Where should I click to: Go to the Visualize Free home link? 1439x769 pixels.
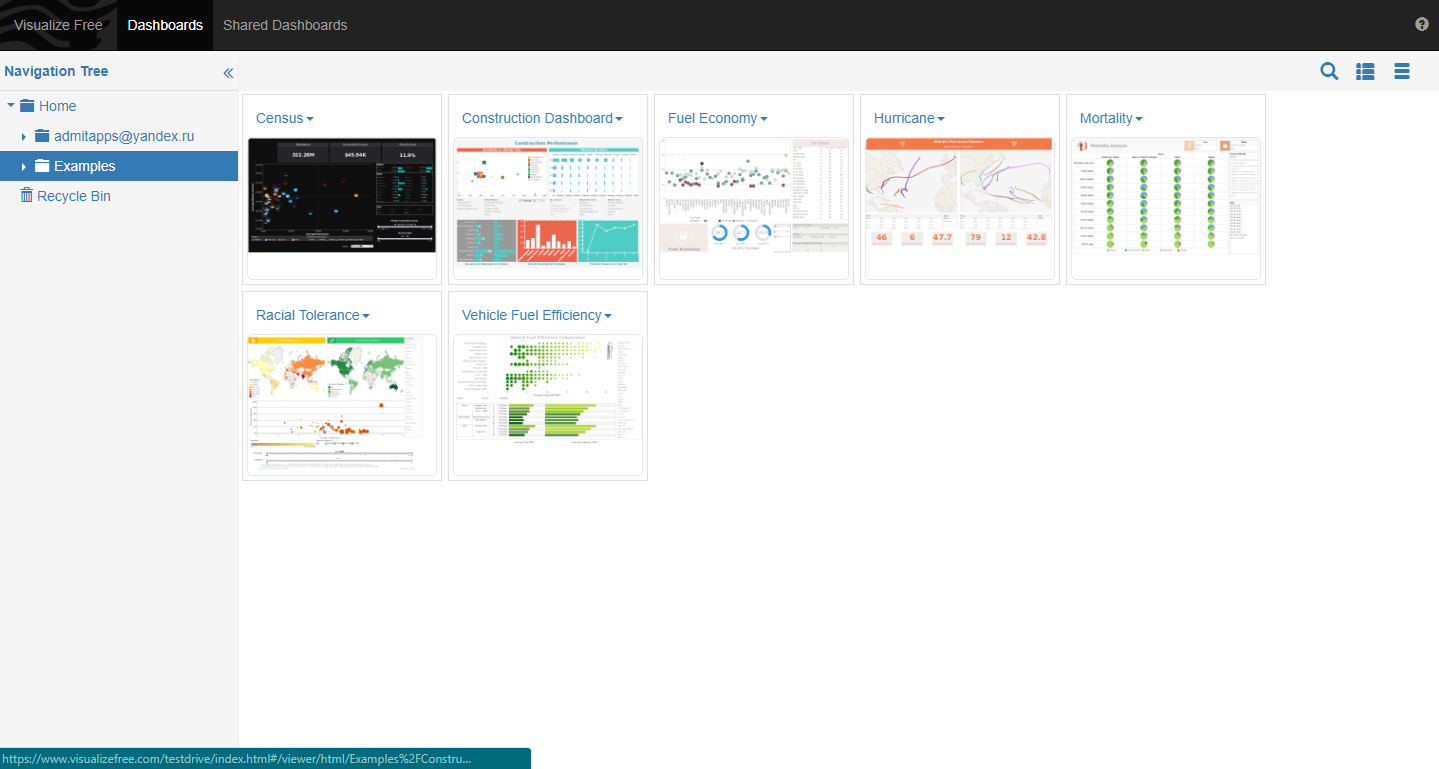point(58,25)
